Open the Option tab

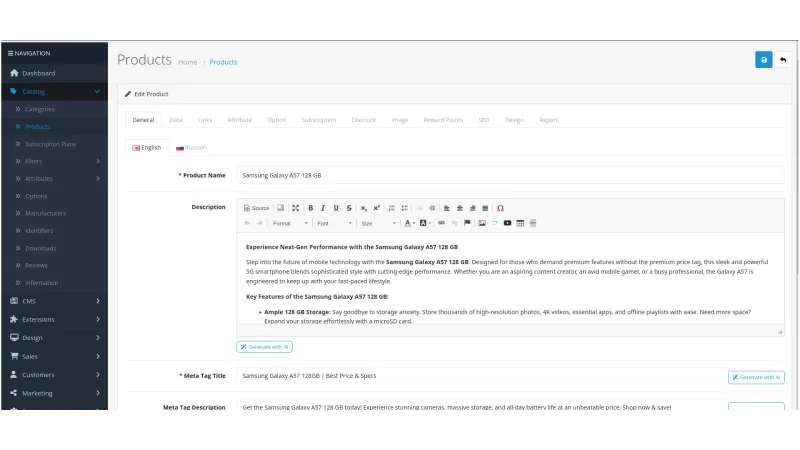pos(277,120)
